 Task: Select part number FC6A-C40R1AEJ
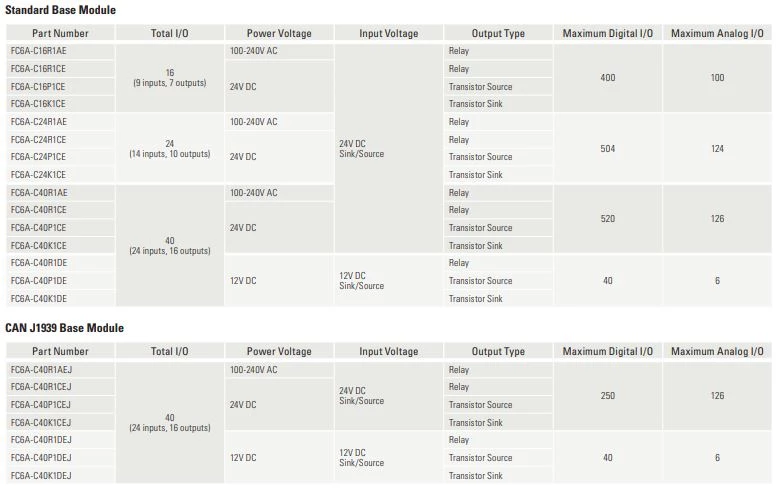click(40, 370)
